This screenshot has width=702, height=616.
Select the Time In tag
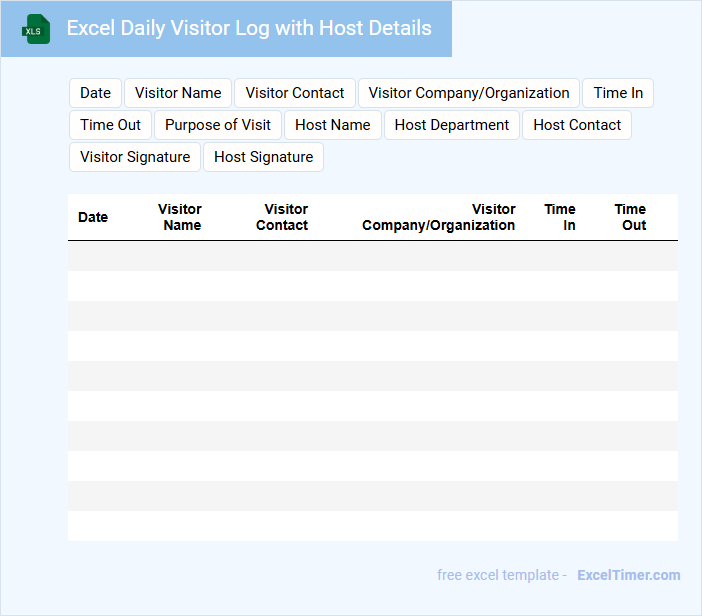[618, 93]
